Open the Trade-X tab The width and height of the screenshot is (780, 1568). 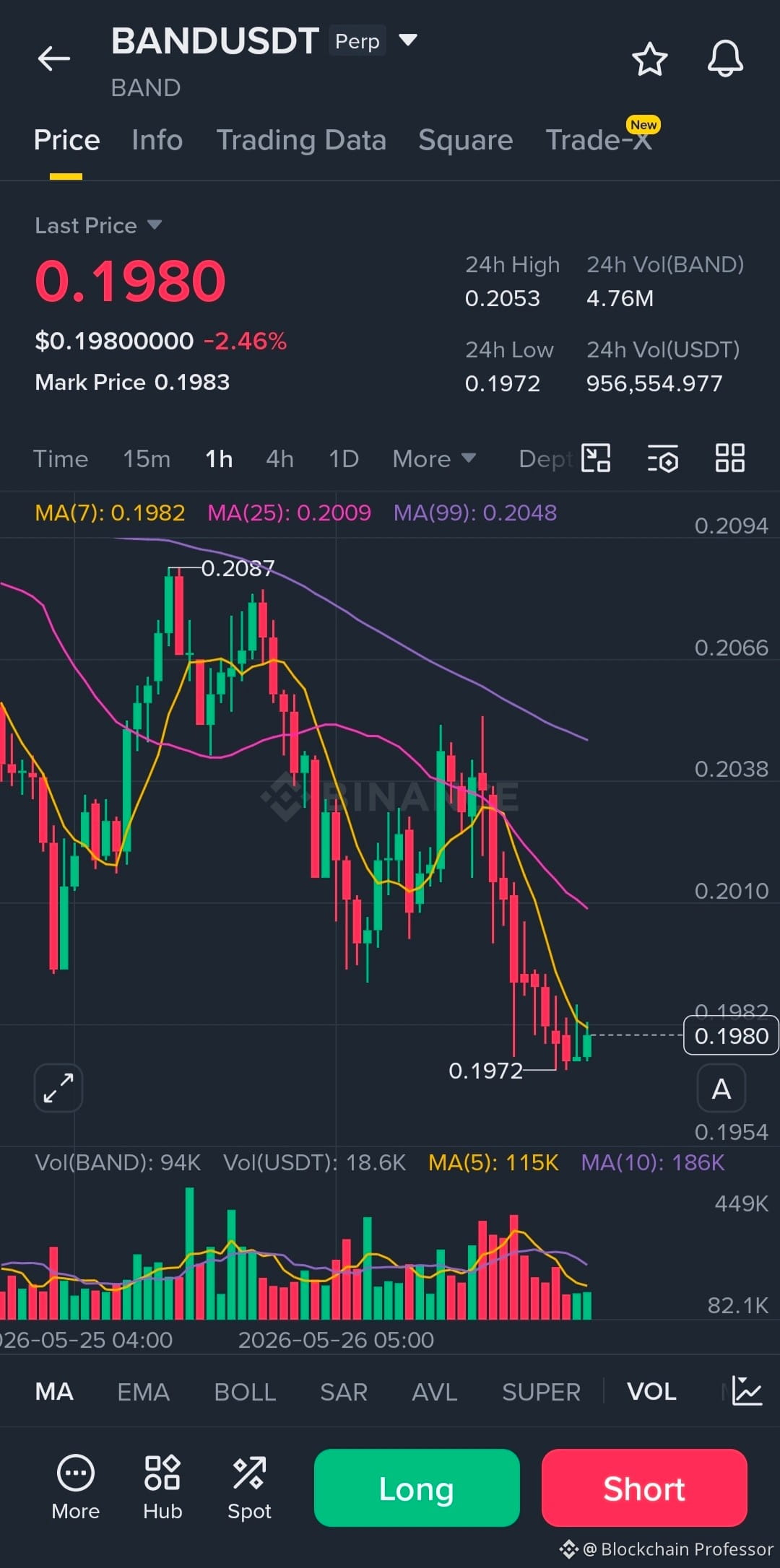(599, 140)
